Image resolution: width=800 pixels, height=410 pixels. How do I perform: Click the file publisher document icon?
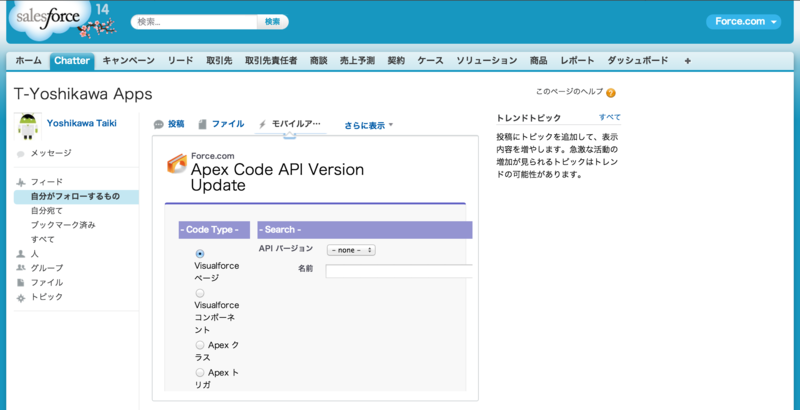click(x=203, y=124)
